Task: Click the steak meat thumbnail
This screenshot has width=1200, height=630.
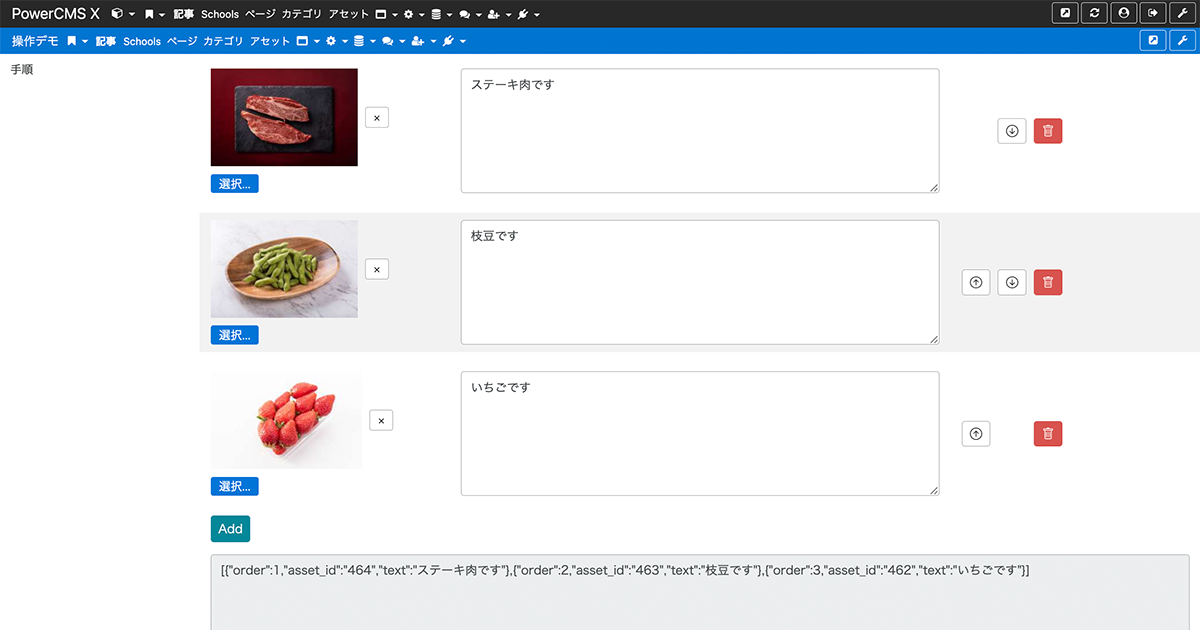Action: pos(284,117)
